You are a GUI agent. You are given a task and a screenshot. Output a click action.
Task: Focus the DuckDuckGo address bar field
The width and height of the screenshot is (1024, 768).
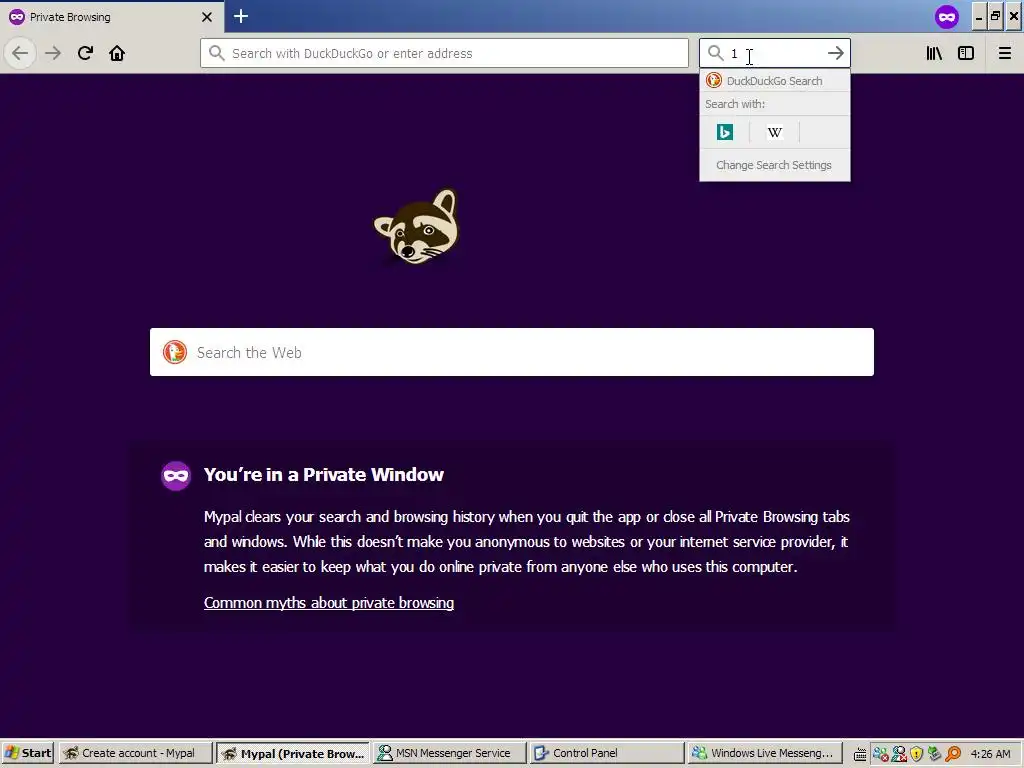[444, 53]
